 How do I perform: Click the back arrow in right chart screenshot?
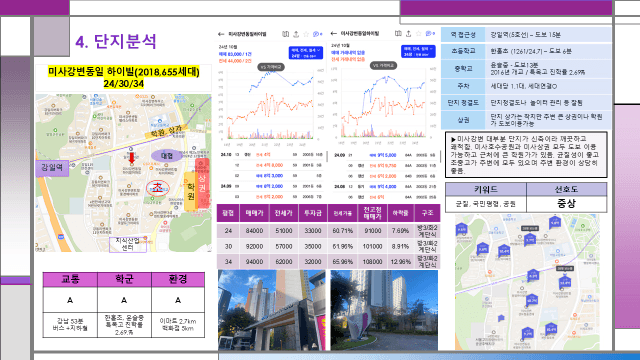click(334, 33)
